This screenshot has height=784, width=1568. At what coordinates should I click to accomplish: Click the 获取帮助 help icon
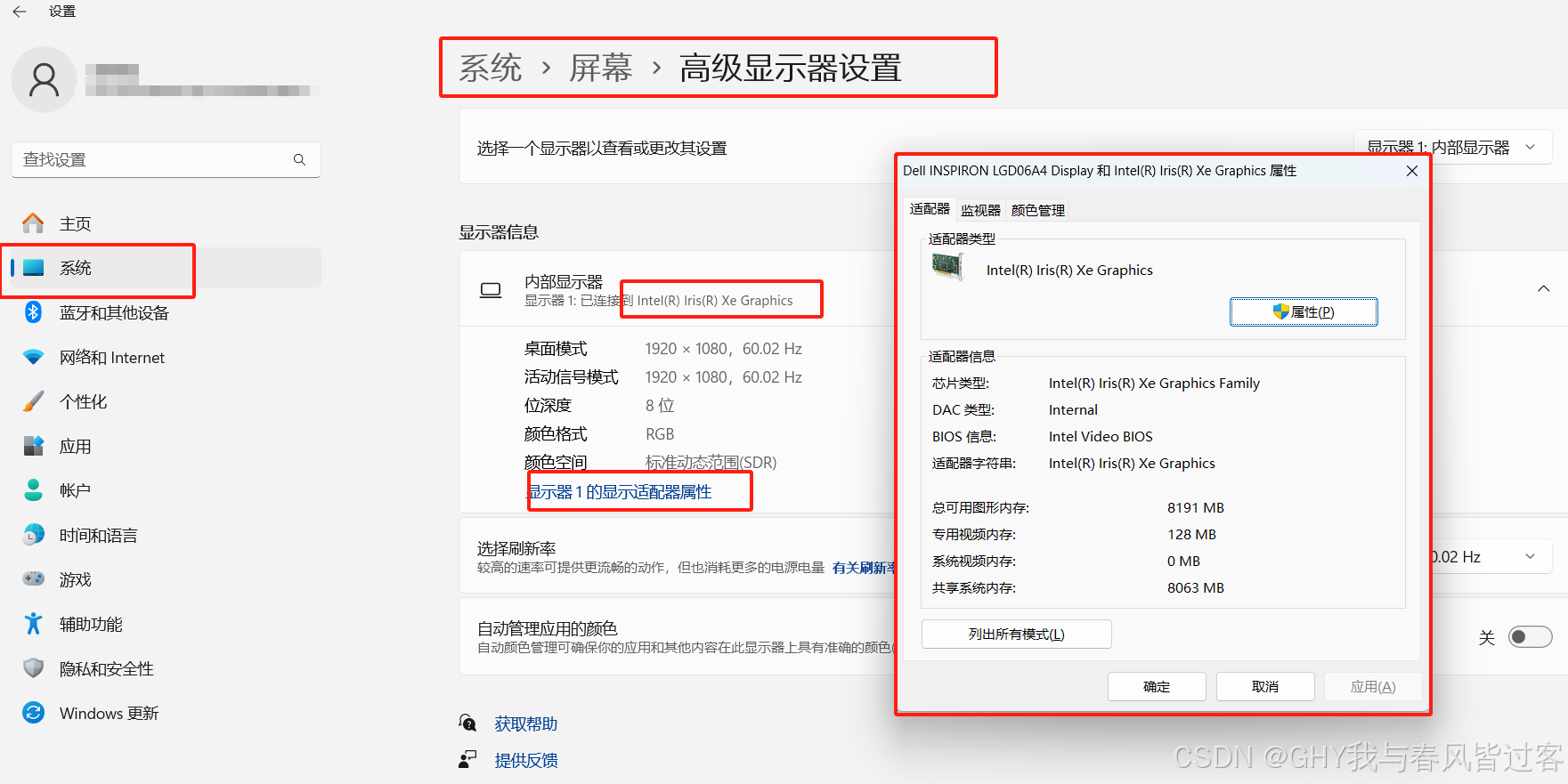pyautogui.click(x=467, y=723)
